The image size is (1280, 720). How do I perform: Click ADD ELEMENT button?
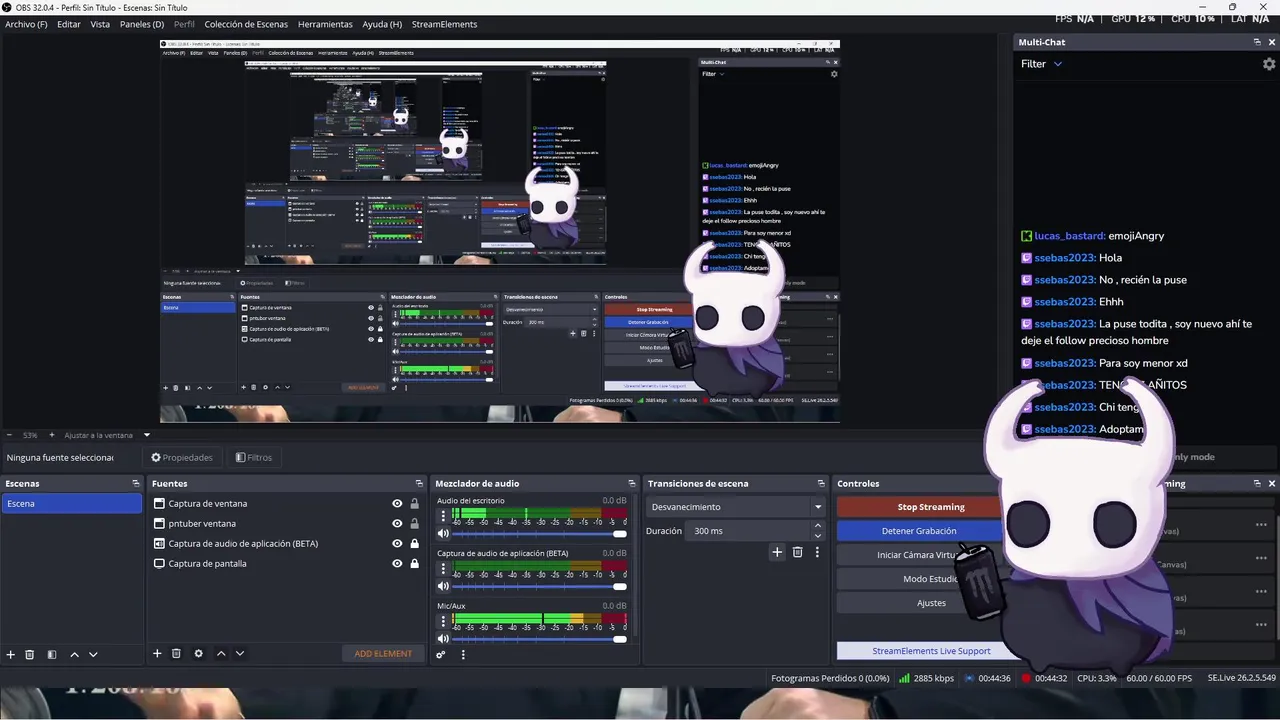(383, 654)
